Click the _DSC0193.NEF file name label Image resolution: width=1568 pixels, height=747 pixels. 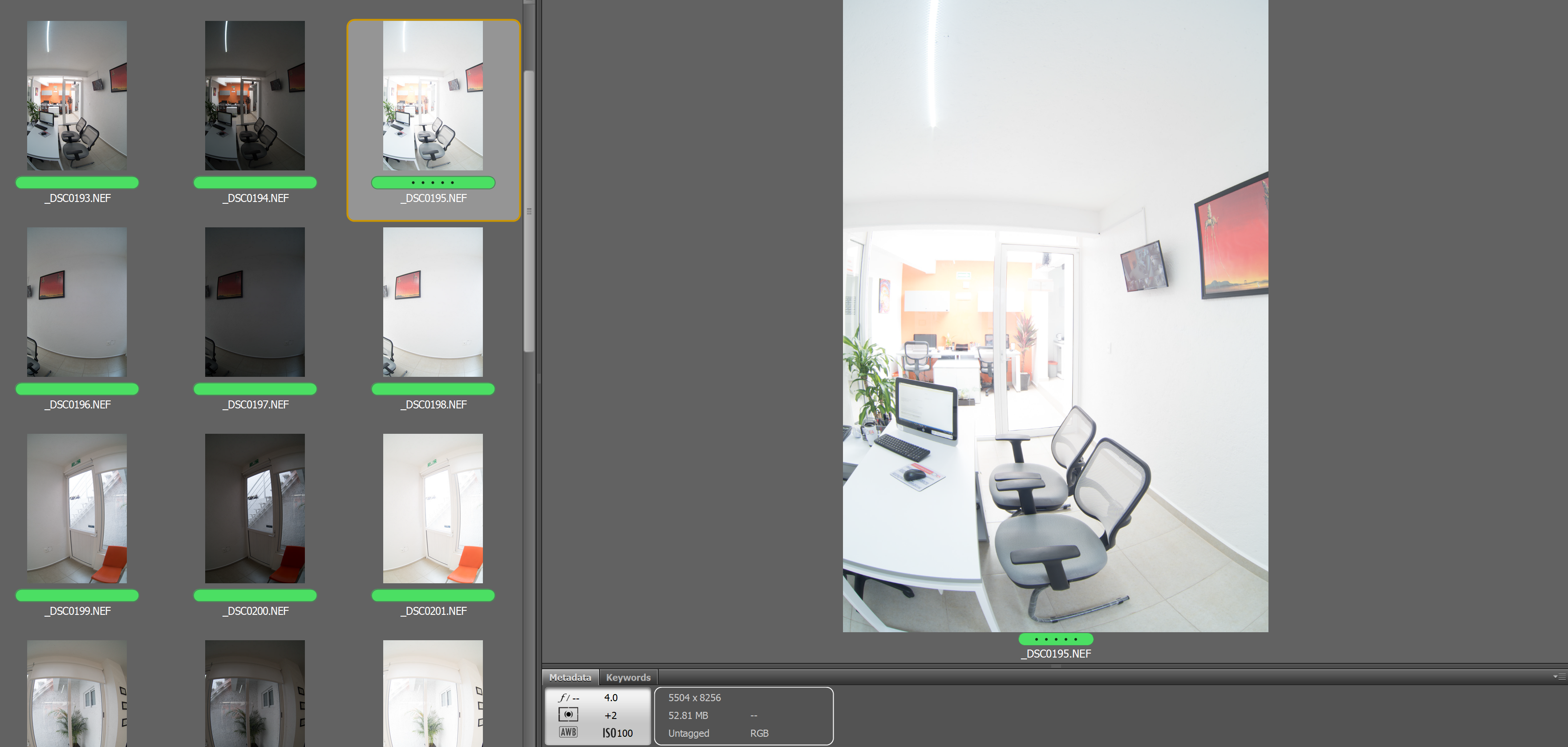tap(77, 198)
